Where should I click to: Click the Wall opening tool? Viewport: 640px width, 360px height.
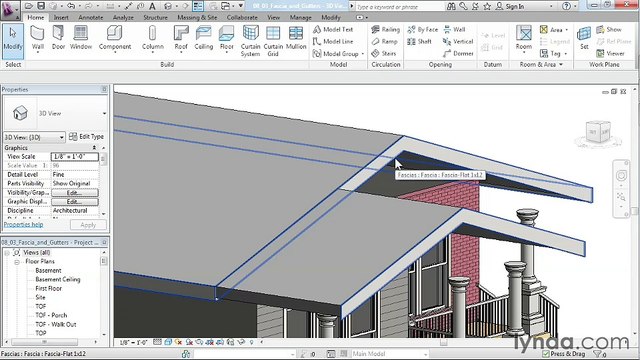[454, 29]
